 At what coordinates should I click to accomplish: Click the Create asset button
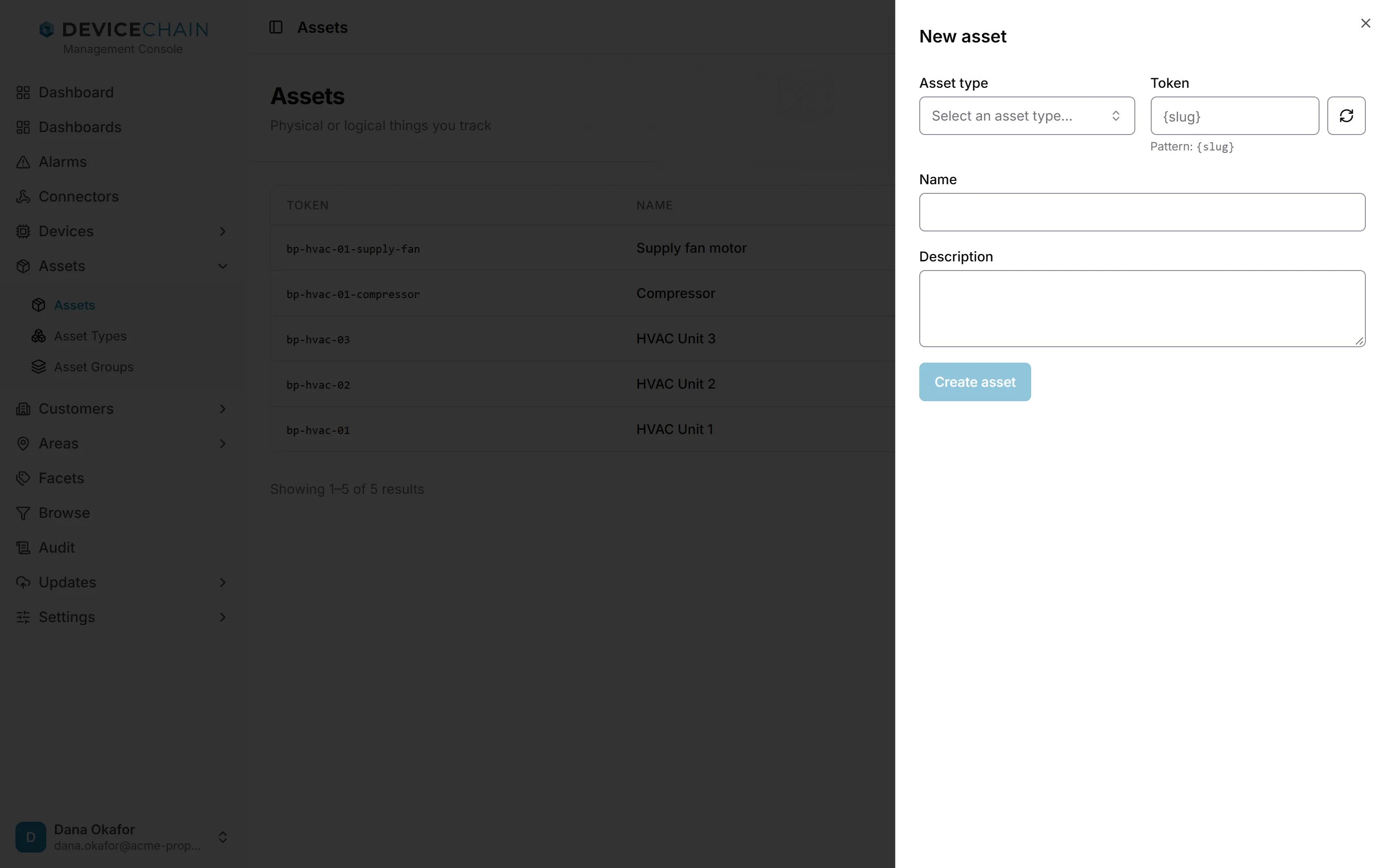[x=975, y=382]
